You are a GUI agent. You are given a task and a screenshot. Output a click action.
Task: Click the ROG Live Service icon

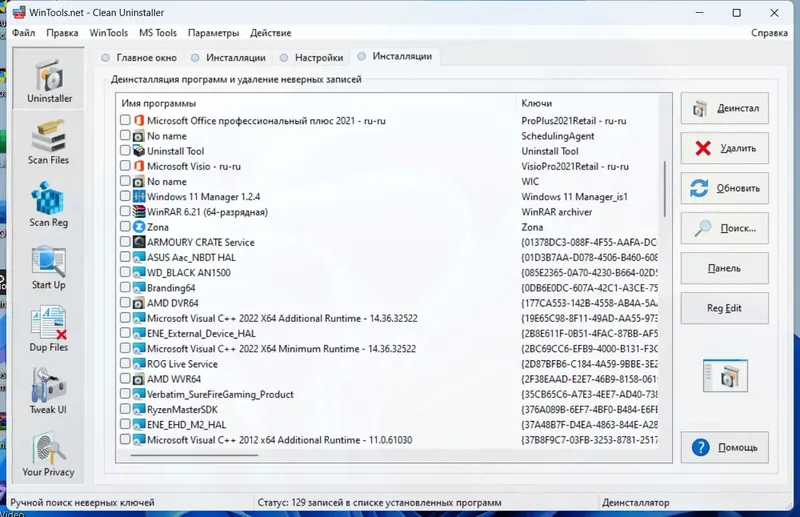tap(139, 364)
